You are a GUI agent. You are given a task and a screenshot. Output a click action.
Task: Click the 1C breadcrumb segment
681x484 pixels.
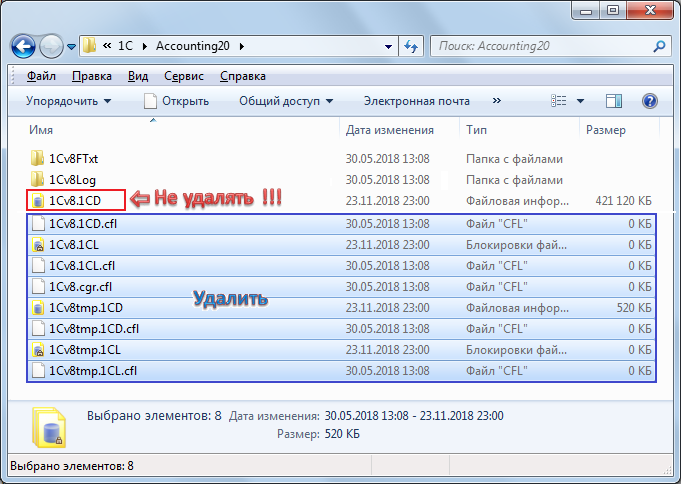click(x=126, y=46)
